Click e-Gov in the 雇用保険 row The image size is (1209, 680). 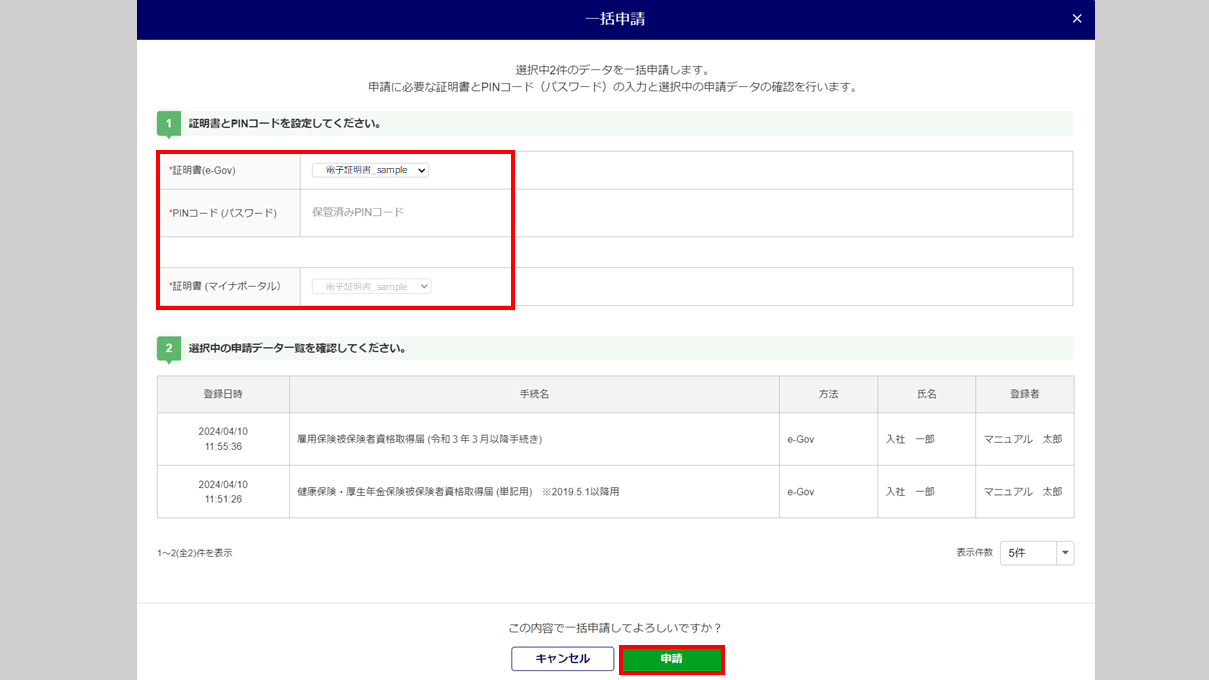[801, 439]
